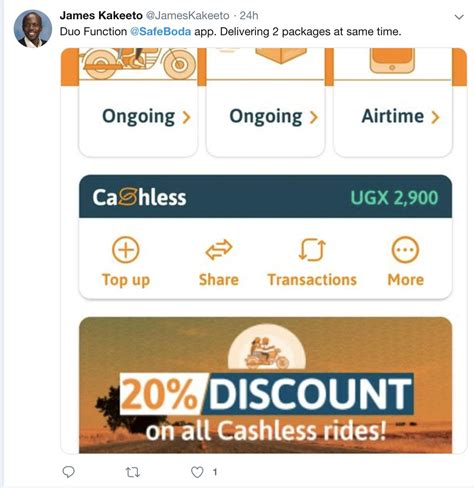Screen dimensions: 474x488
Task: Click James Kakeeto's profile avatar
Action: click(x=33, y=29)
